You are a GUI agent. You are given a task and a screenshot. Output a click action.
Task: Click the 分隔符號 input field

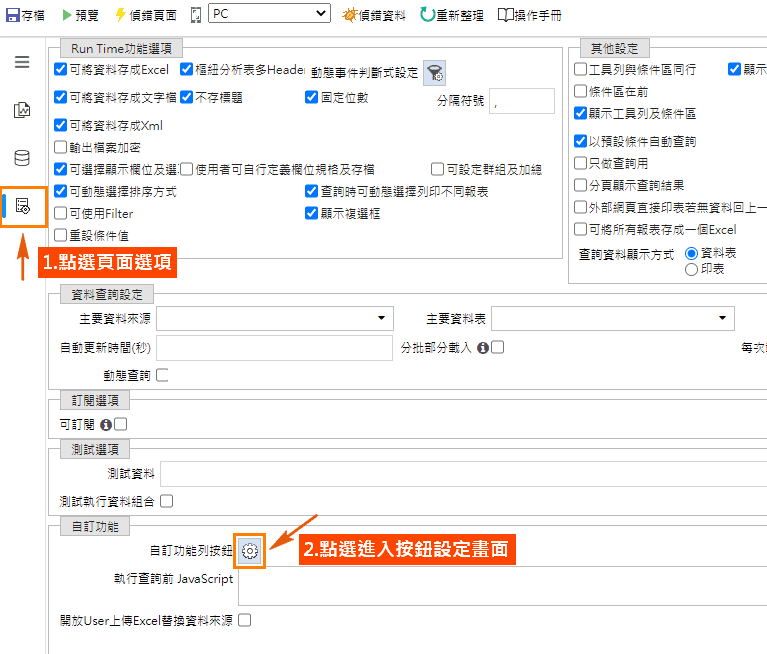coord(521,101)
